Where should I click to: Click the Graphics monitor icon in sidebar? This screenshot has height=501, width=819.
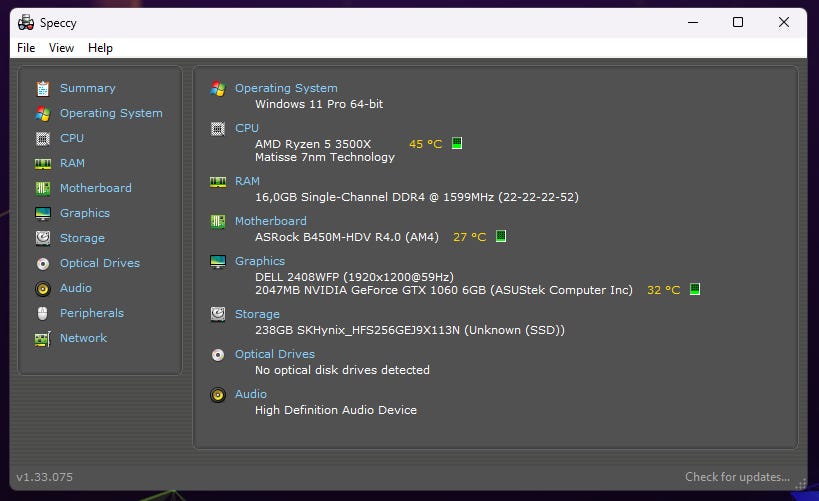click(43, 214)
